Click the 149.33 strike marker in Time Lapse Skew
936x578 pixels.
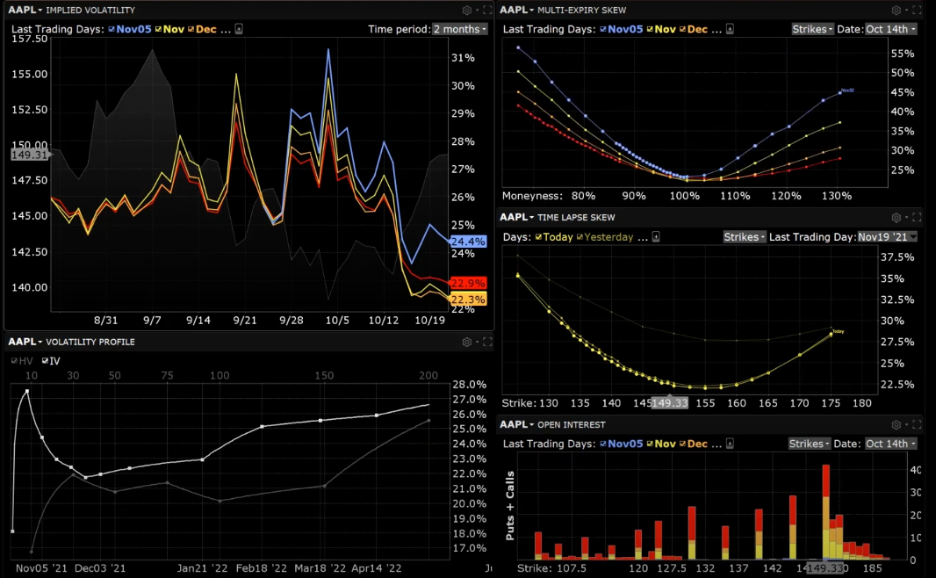(x=669, y=403)
